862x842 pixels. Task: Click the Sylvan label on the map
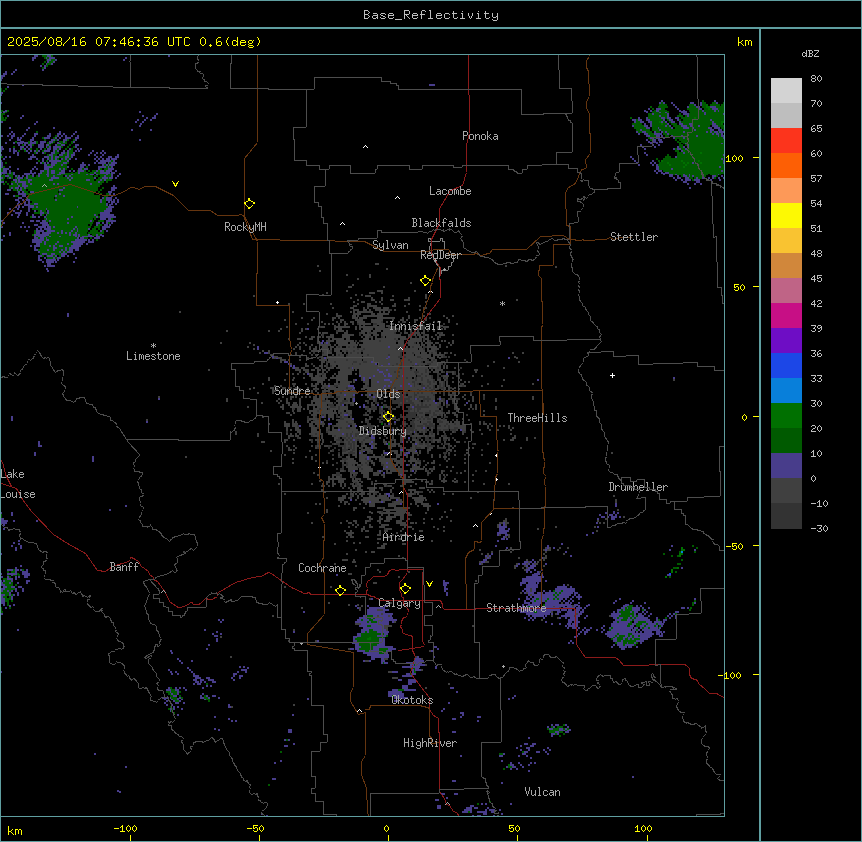[390, 245]
